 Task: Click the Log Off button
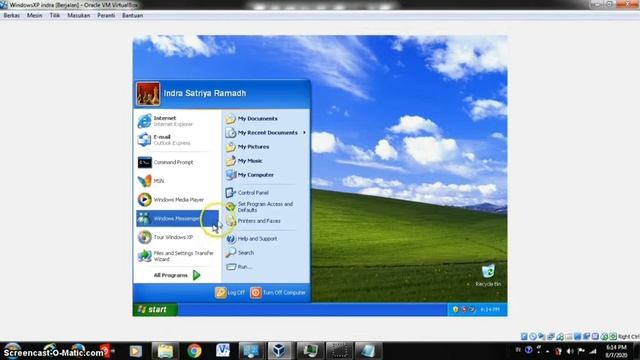pyautogui.click(x=230, y=293)
